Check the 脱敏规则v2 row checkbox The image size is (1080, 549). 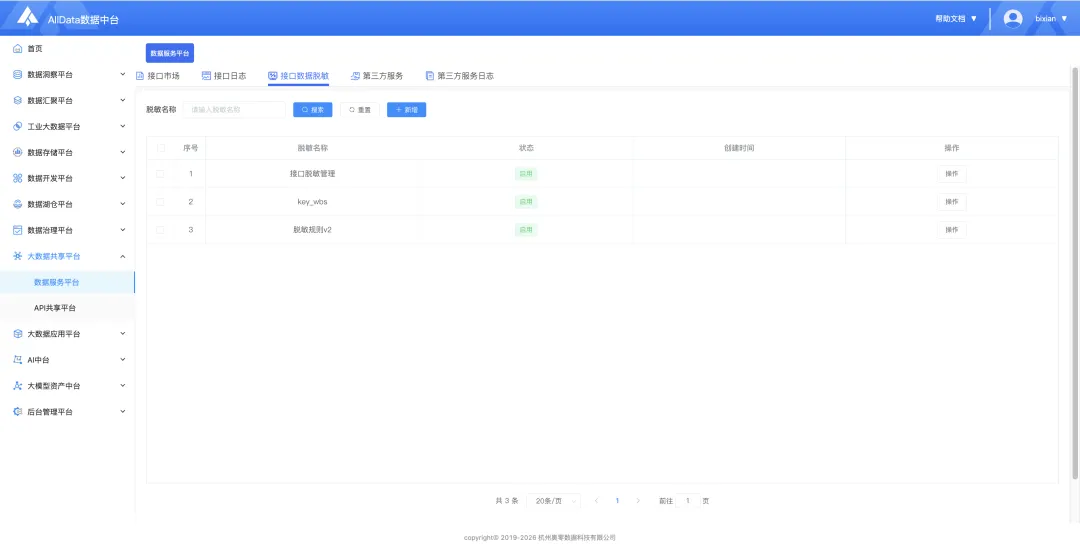click(x=160, y=230)
